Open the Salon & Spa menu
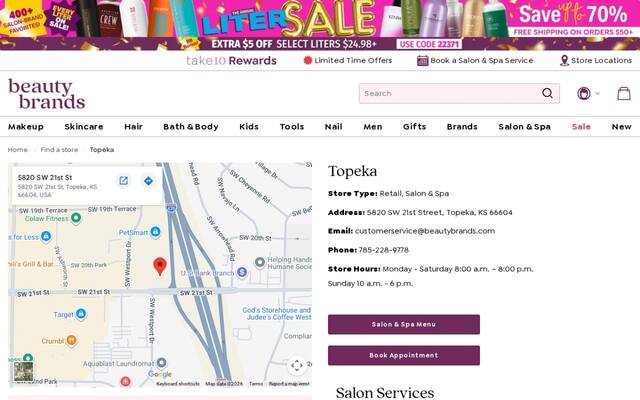 (x=524, y=127)
